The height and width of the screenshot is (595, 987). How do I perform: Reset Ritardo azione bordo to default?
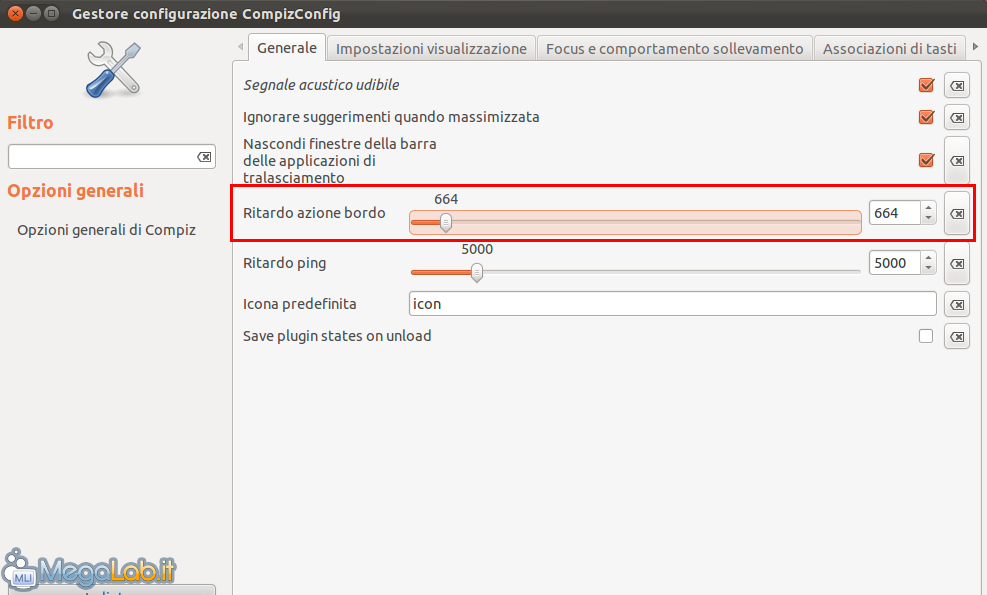[x=957, y=213]
